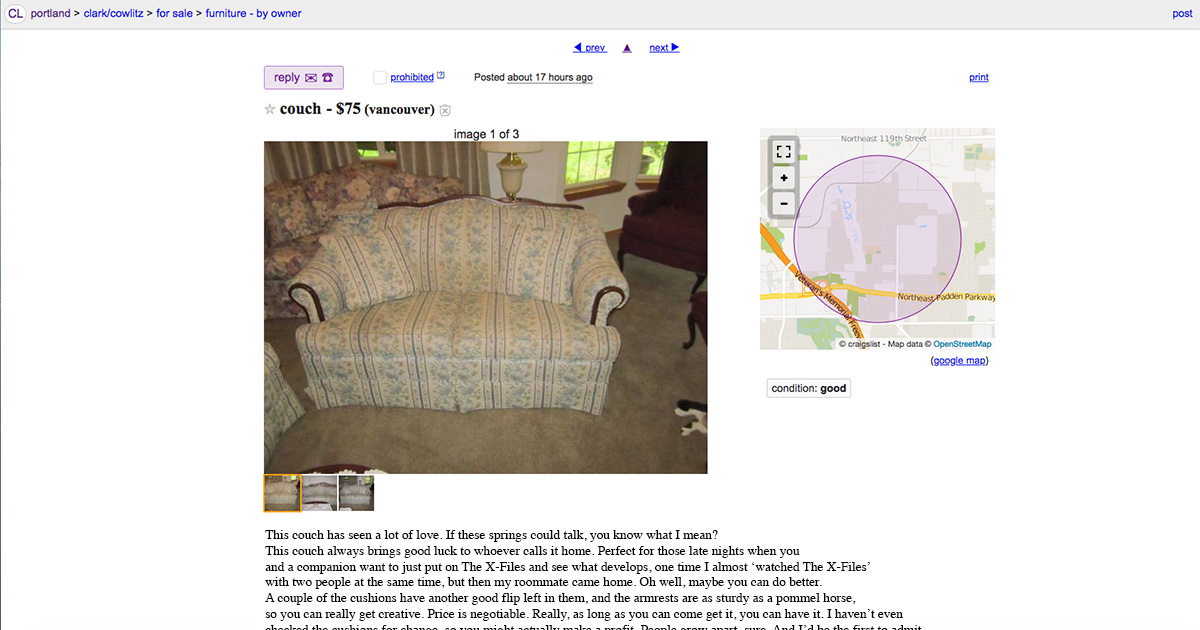Open the google map link

[960, 361]
